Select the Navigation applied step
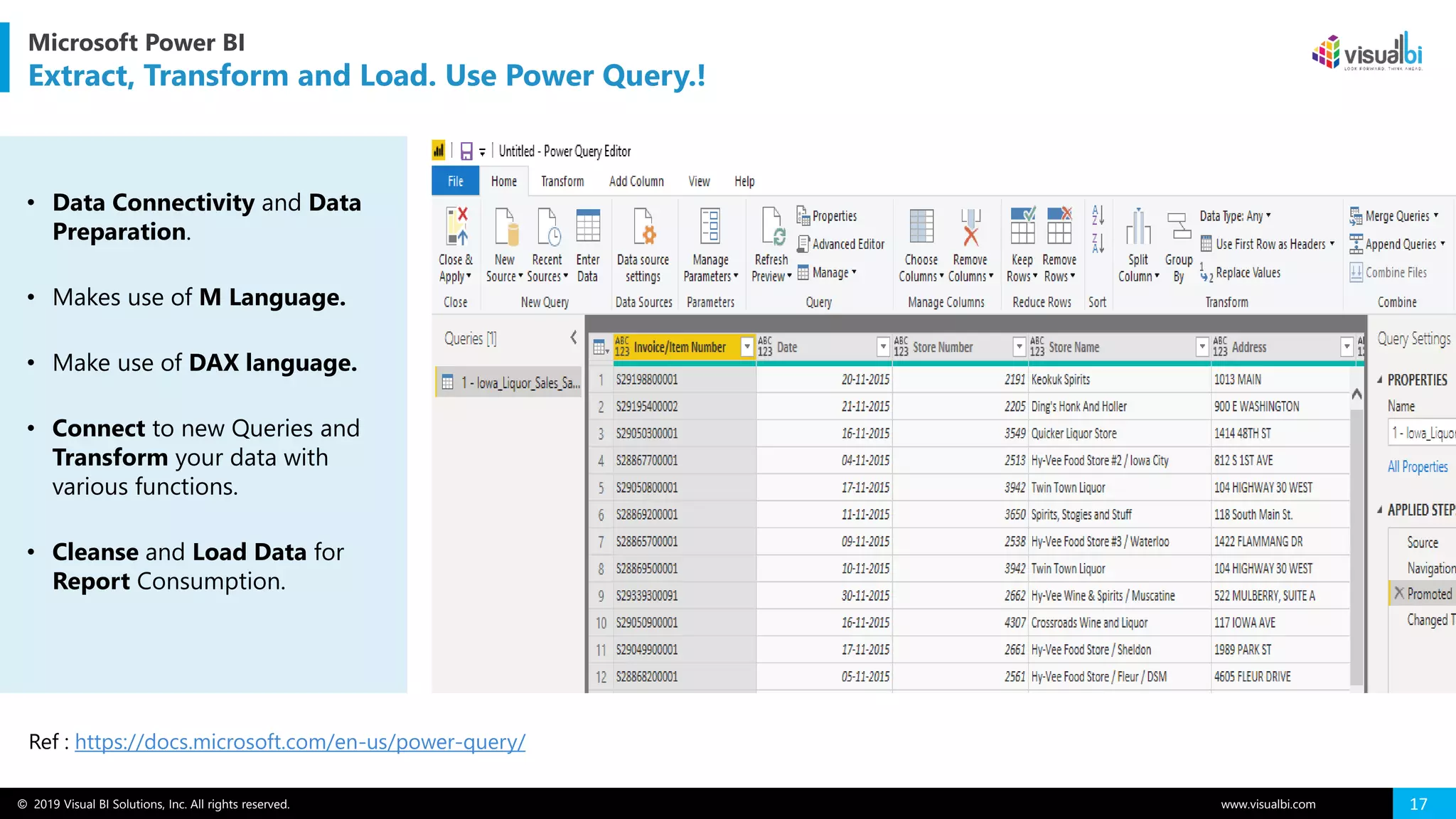 pyautogui.click(x=1423, y=568)
